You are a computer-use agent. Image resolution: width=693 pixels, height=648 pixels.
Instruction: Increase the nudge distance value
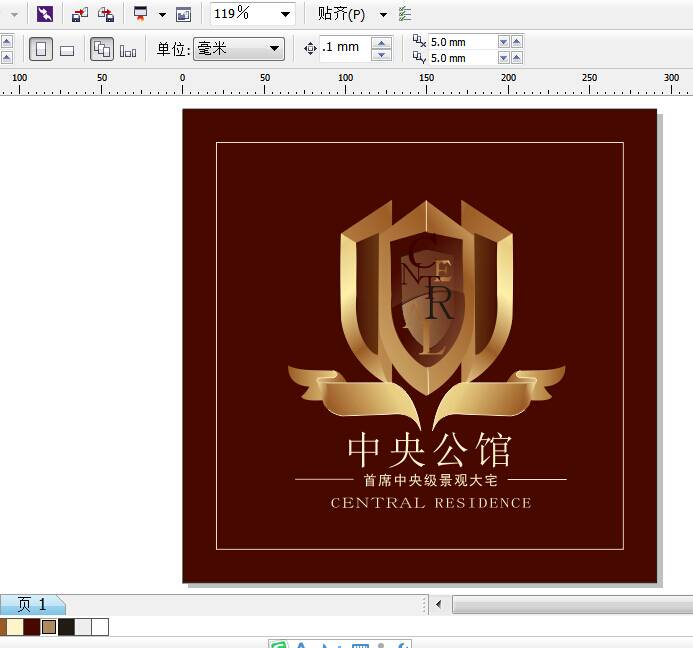381,43
